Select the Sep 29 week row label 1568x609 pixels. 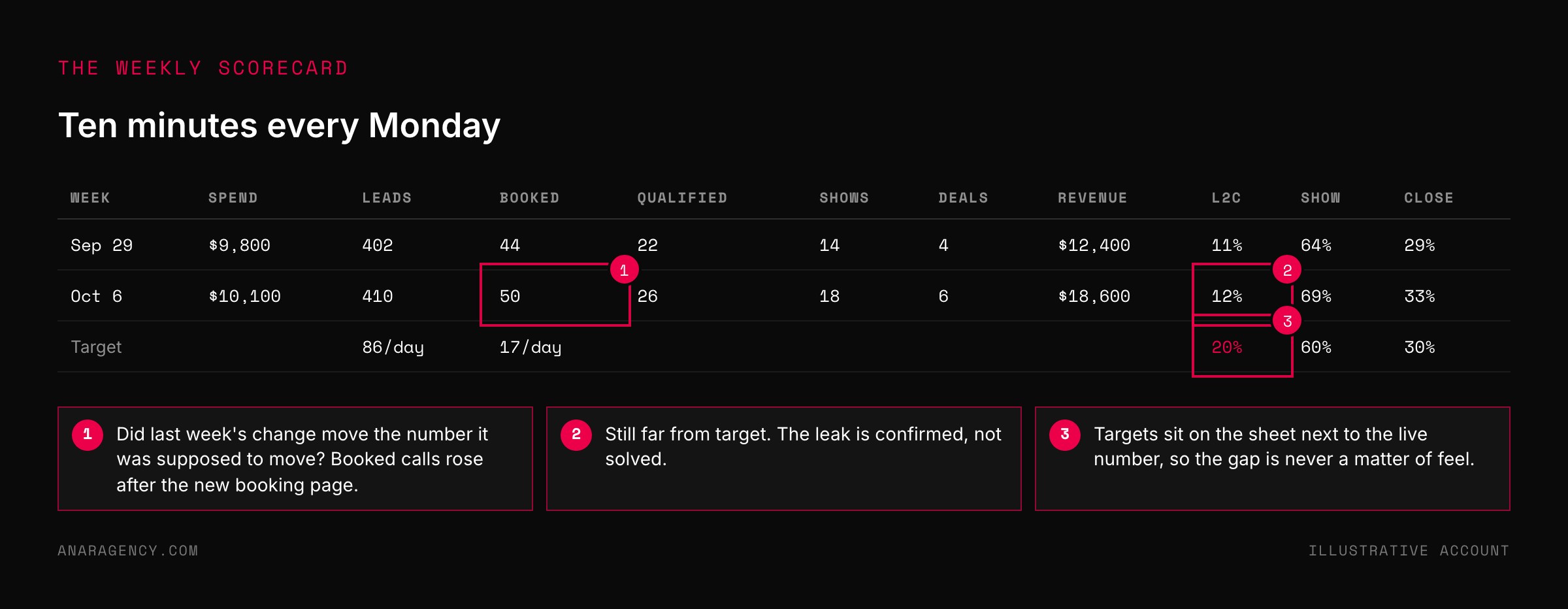[x=102, y=245]
